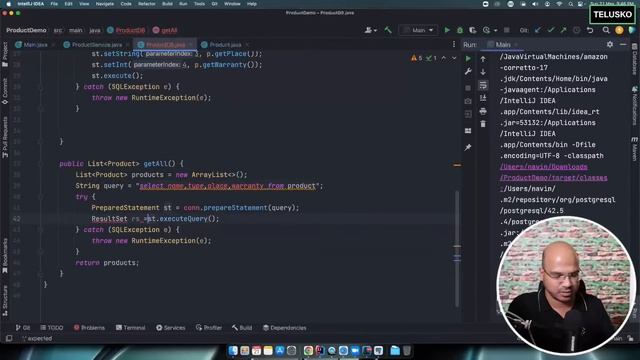The width and height of the screenshot is (640, 360).
Task: Click the Git push arrow icon
Action: (x=563, y=30)
